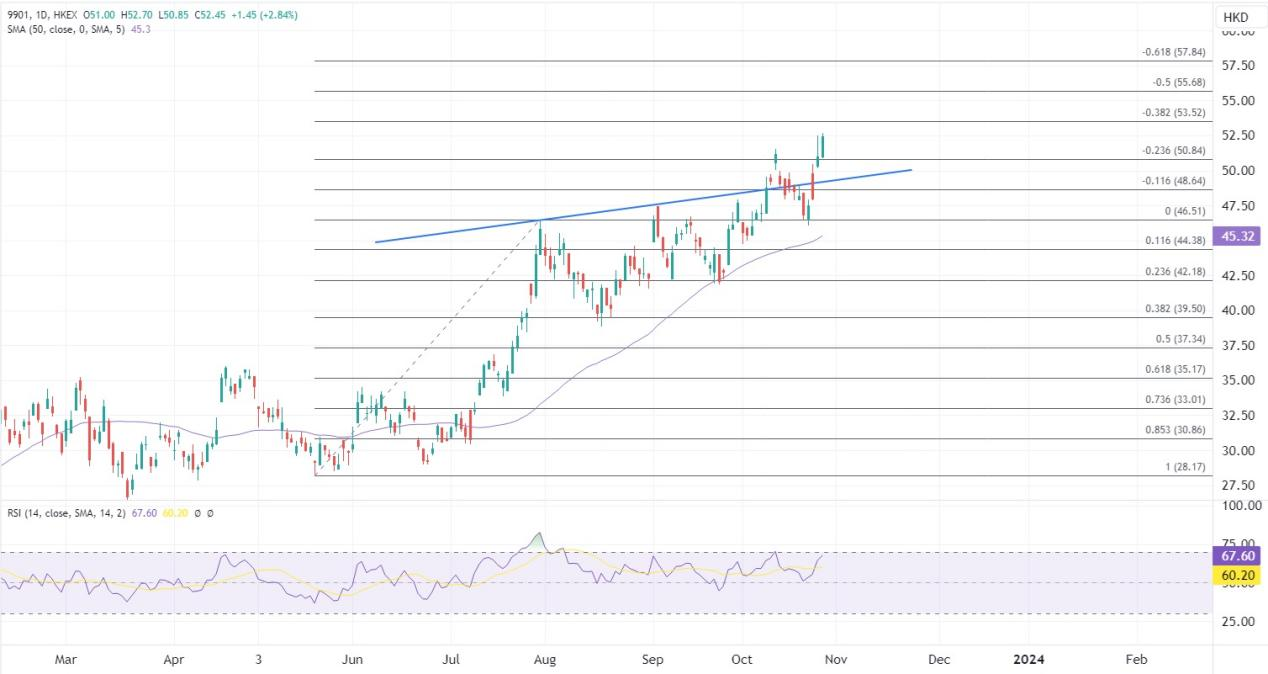Click the 45.3 SMA legend value
1268x674 pixels.
[141, 29]
